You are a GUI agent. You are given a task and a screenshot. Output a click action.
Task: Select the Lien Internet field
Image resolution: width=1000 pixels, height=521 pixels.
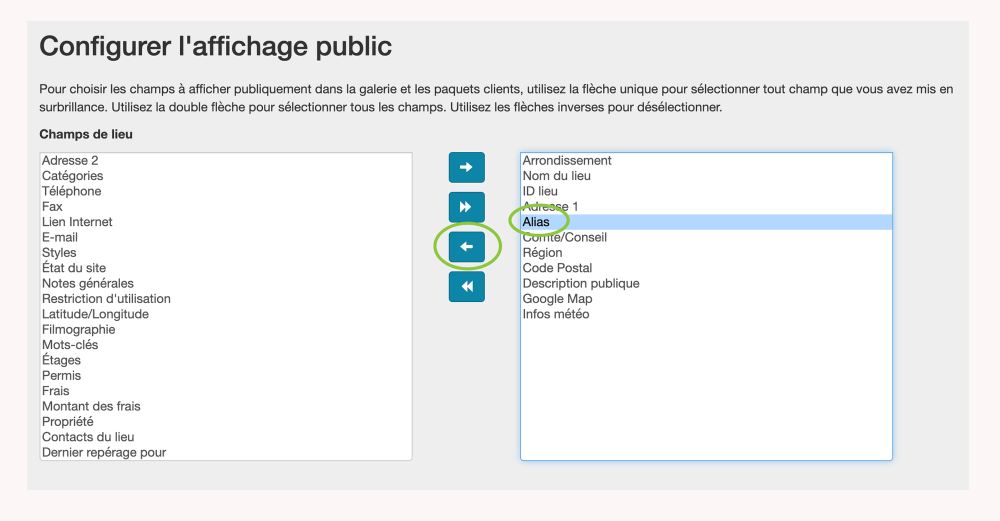[x=77, y=222]
